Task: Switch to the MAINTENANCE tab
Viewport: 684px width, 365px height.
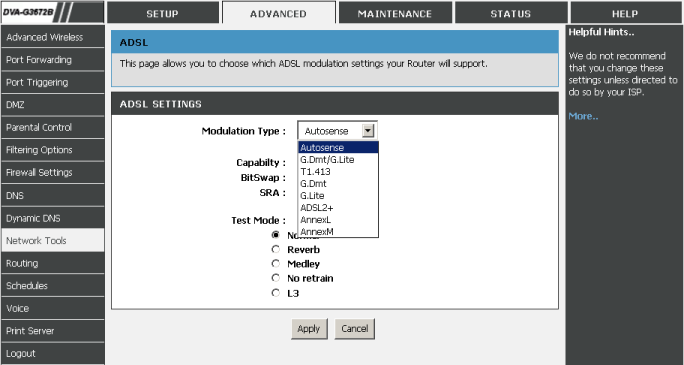Action: point(395,13)
